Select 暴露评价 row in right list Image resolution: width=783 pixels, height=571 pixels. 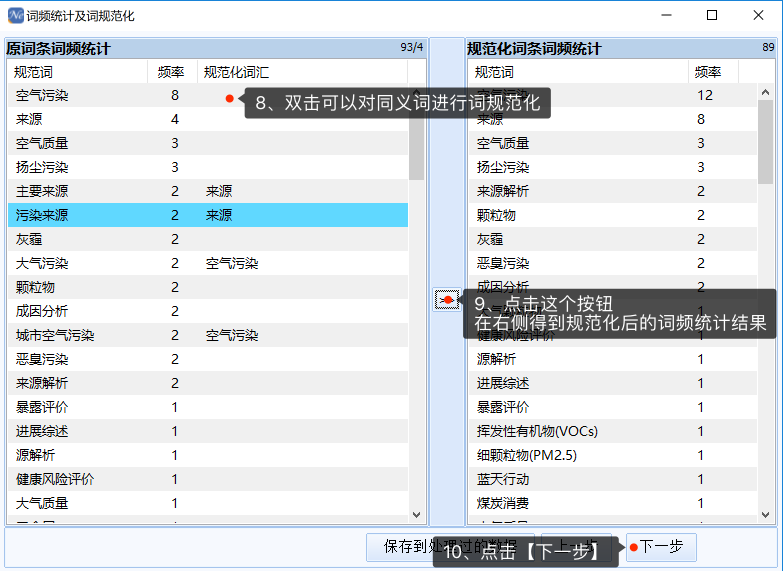pyautogui.click(x=613, y=407)
